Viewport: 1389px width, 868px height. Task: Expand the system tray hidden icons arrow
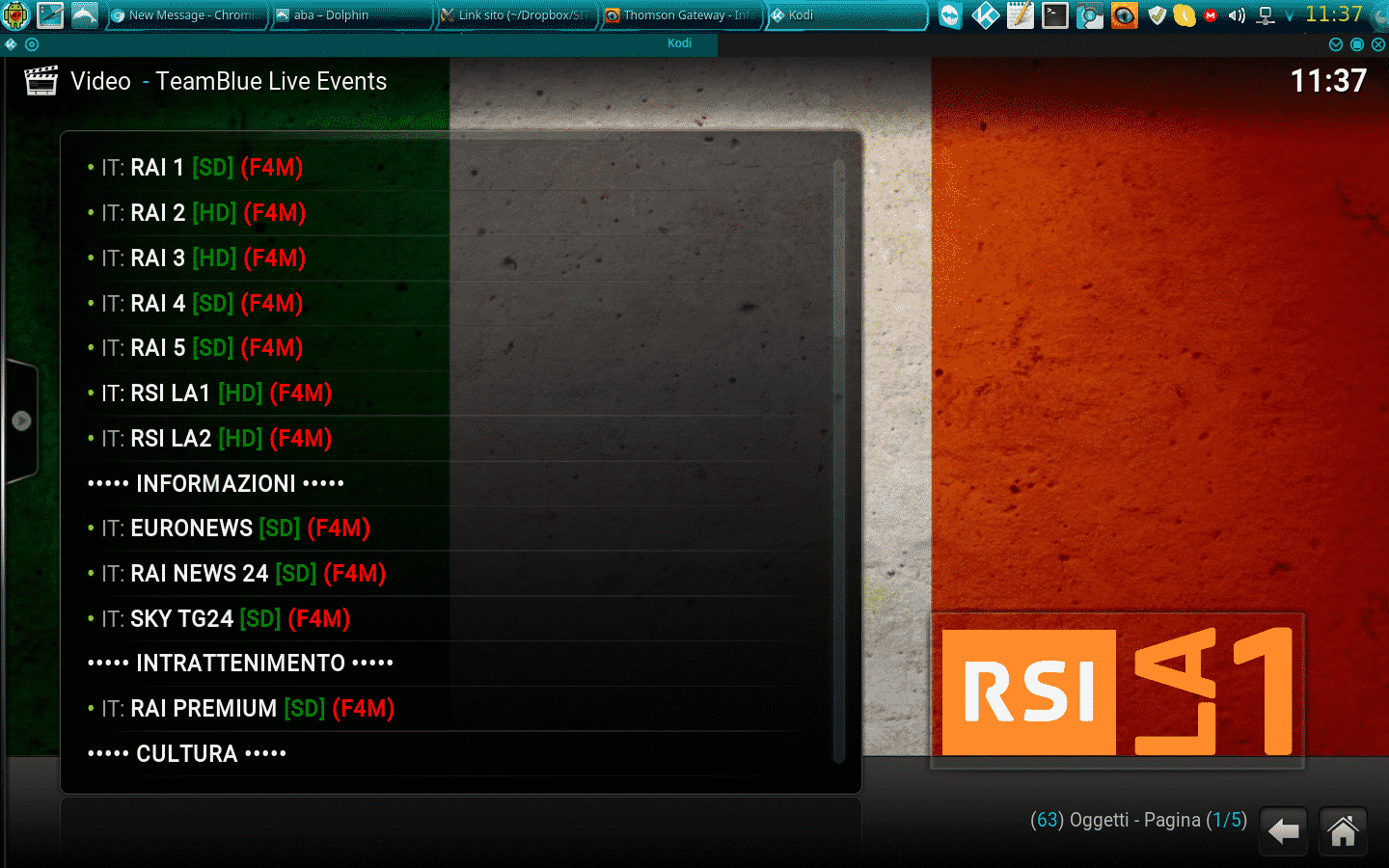click(1290, 15)
